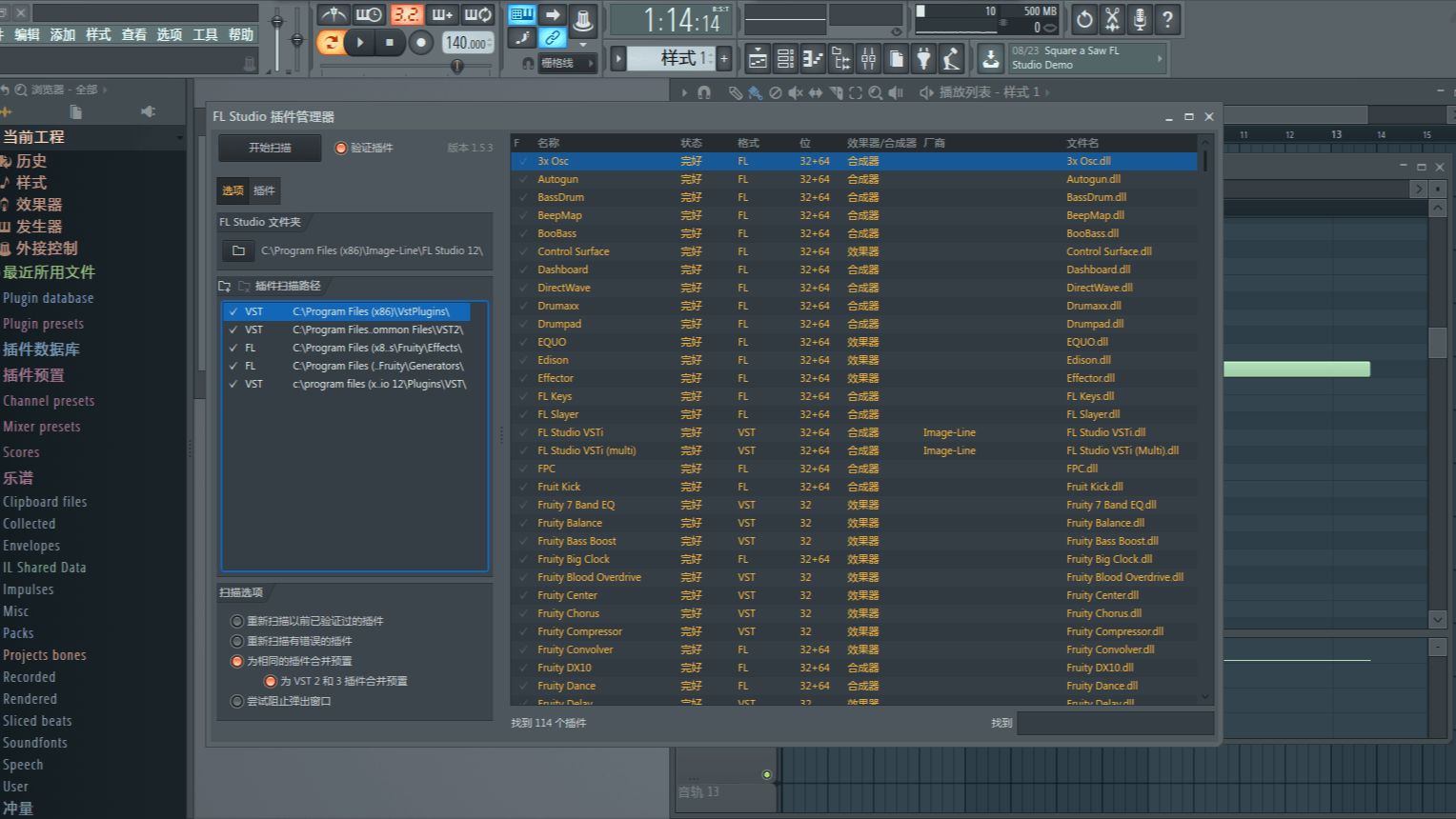Uncheck the Common Files VST2 path
Viewport: 1456px width, 819px height.
tap(233, 330)
